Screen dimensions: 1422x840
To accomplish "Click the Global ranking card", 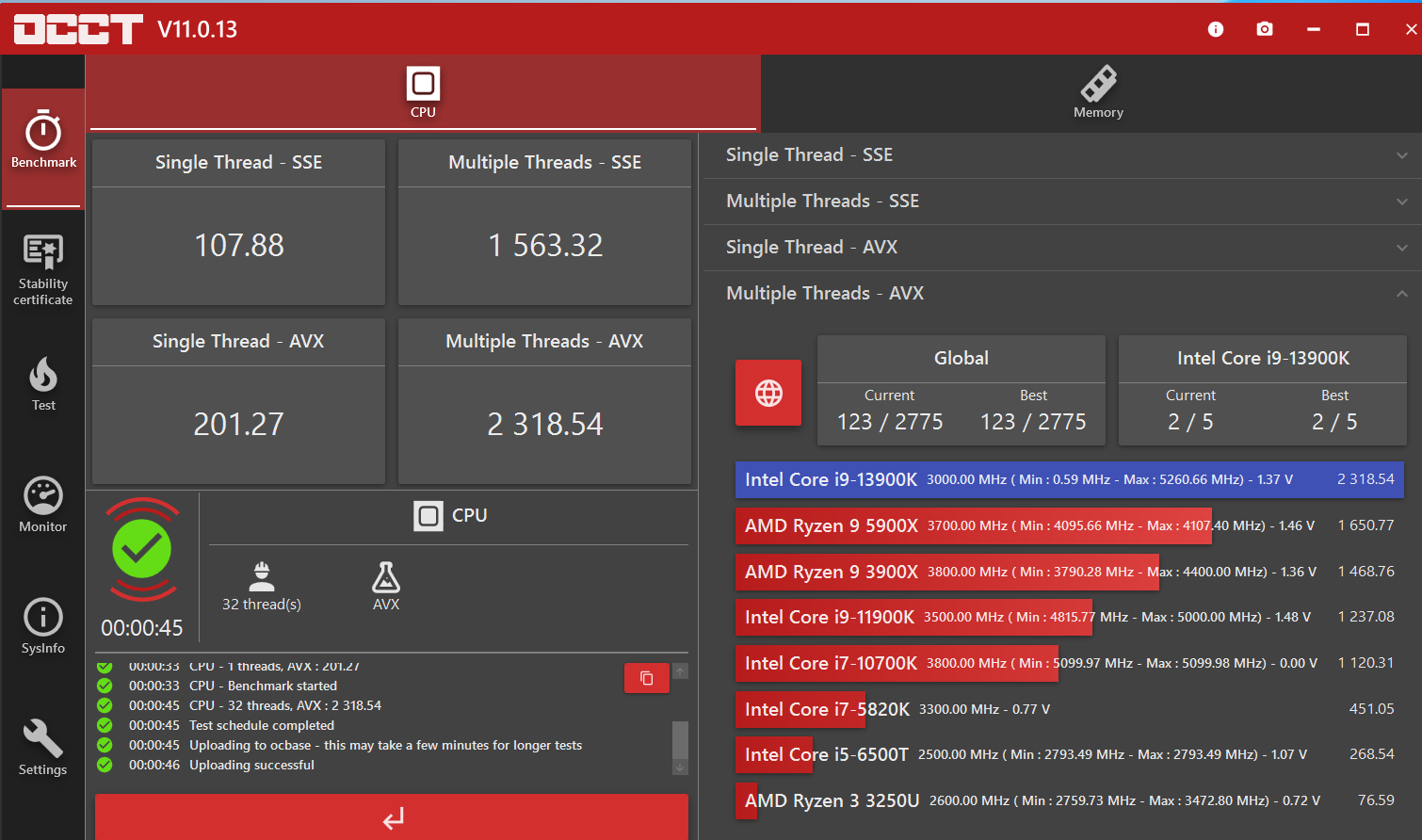I will pos(961,391).
